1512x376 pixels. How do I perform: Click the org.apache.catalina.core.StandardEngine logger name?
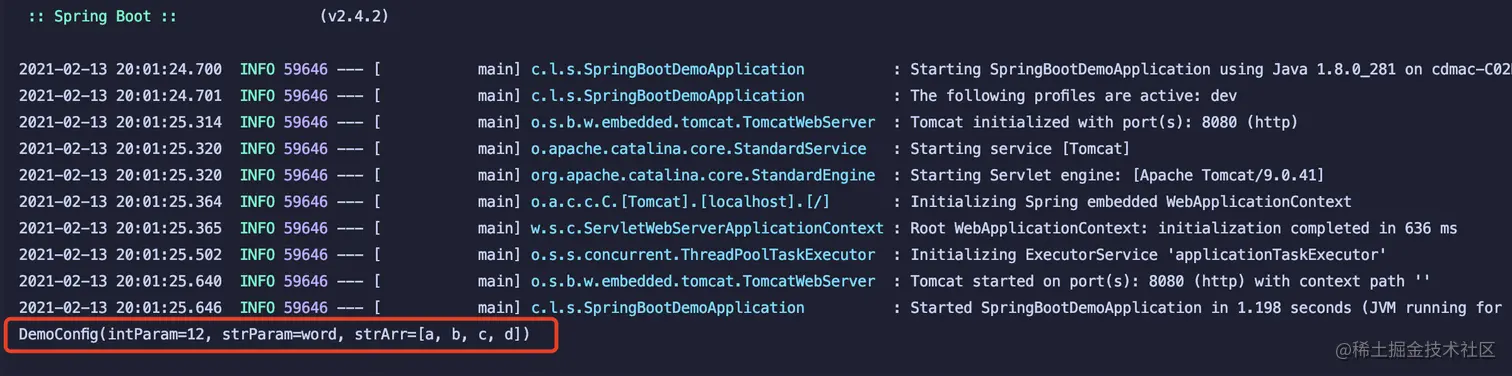703,175
